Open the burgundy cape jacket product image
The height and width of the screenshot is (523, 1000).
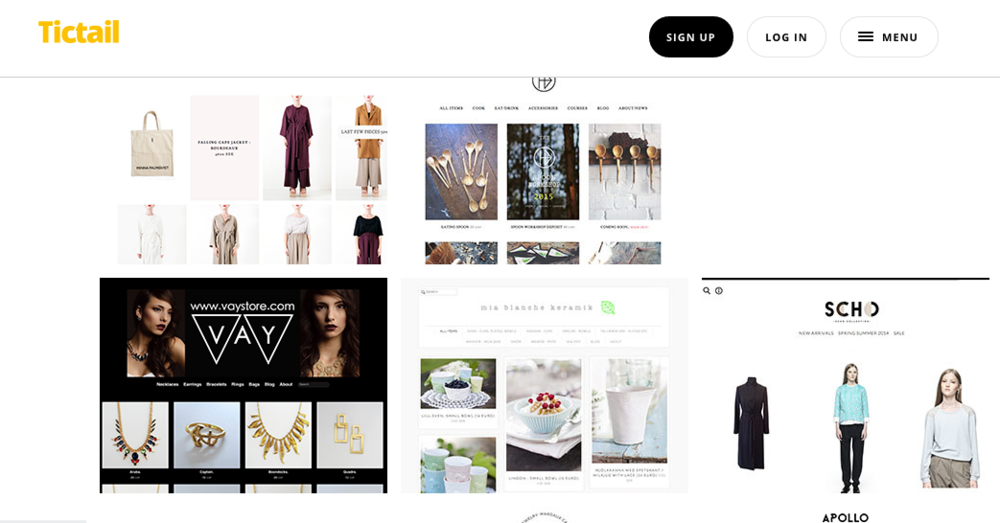tap(297, 147)
